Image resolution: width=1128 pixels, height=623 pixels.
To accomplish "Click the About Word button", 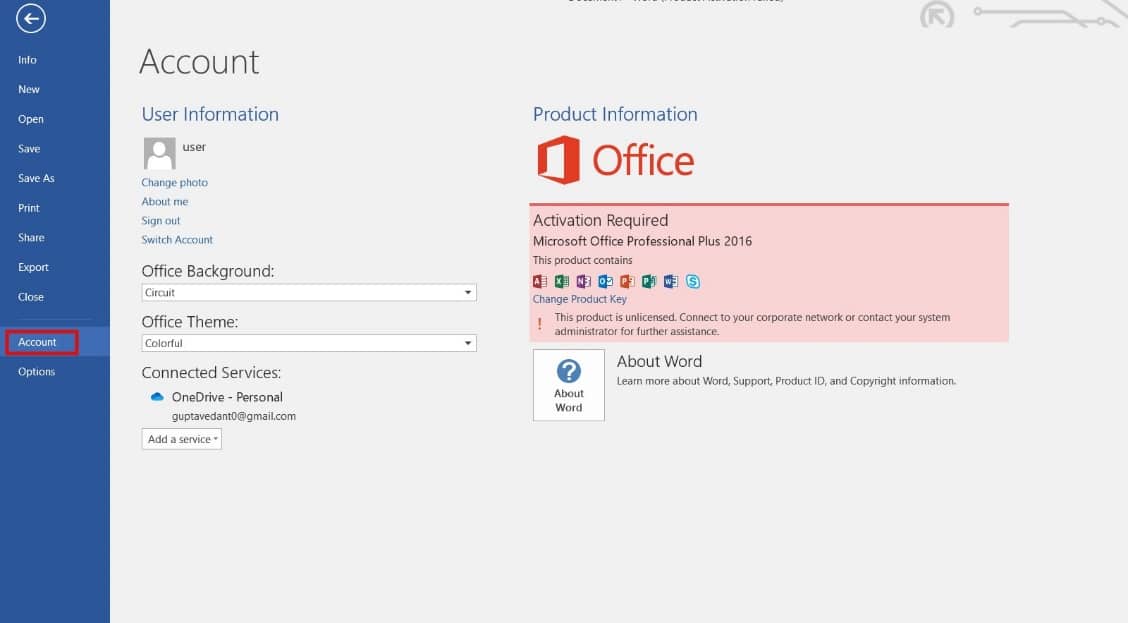I will (568, 385).
